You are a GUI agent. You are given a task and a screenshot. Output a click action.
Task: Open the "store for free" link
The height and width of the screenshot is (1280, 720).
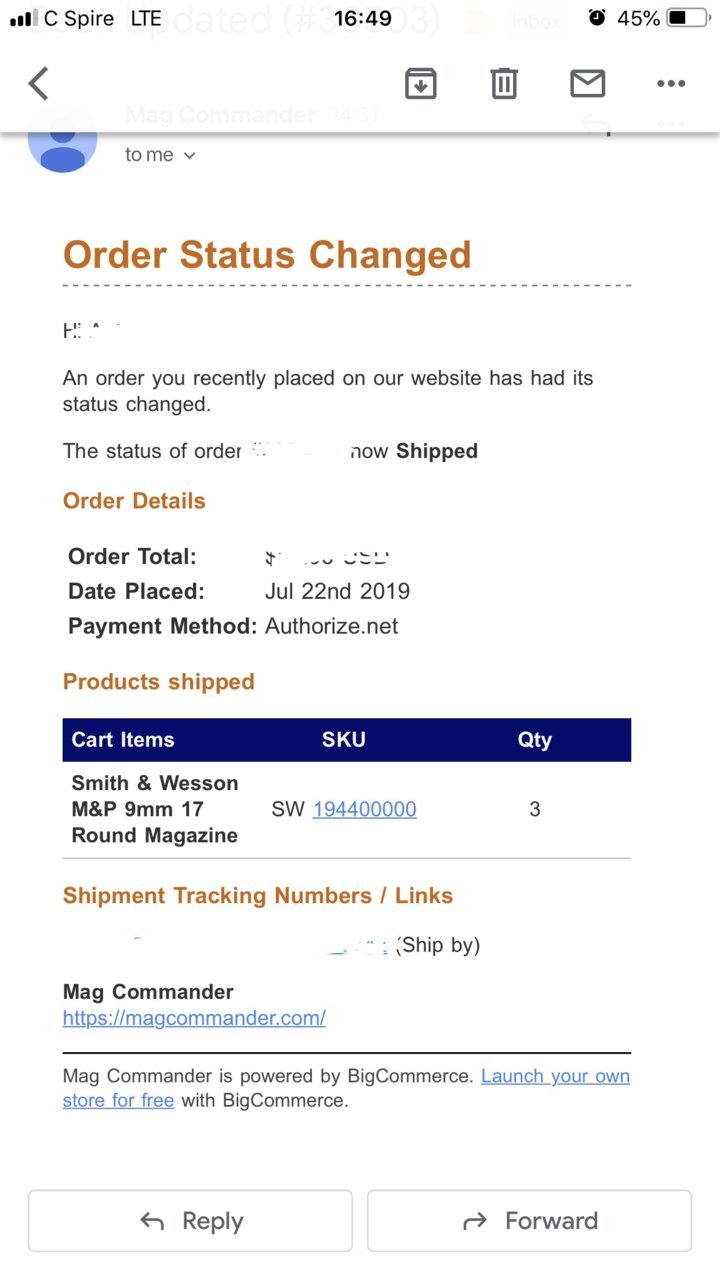118,1101
